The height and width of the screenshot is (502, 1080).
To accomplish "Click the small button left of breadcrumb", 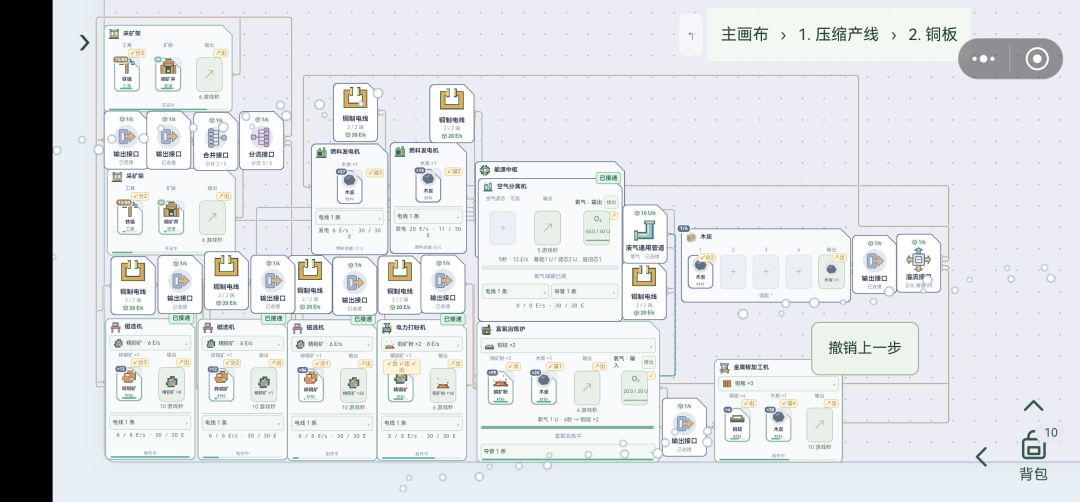I will point(690,35).
